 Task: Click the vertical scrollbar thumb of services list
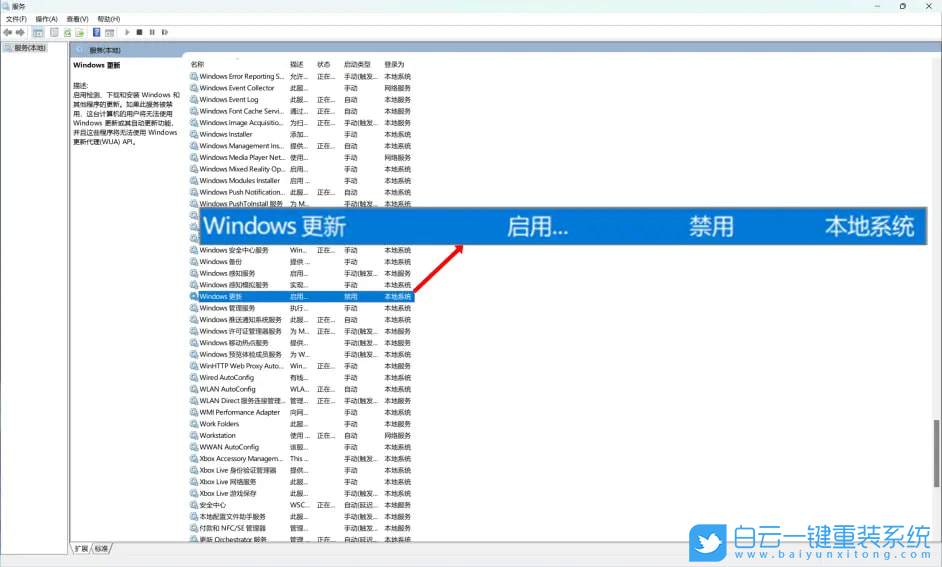point(936,453)
